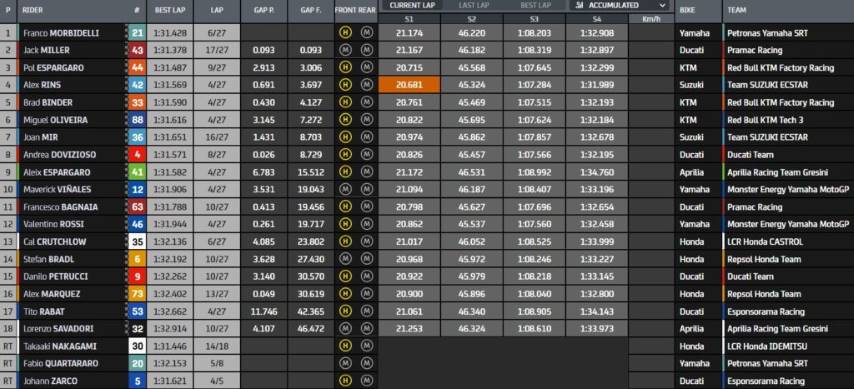
Task: Click gap value 11.746 in Rabat row
Action: (x=264, y=311)
